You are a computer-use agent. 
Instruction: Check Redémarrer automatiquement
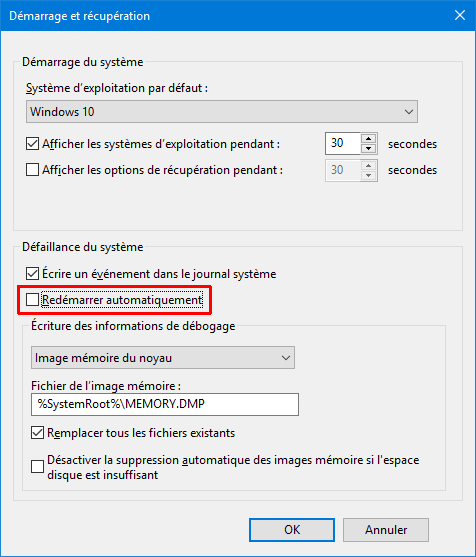[32, 300]
